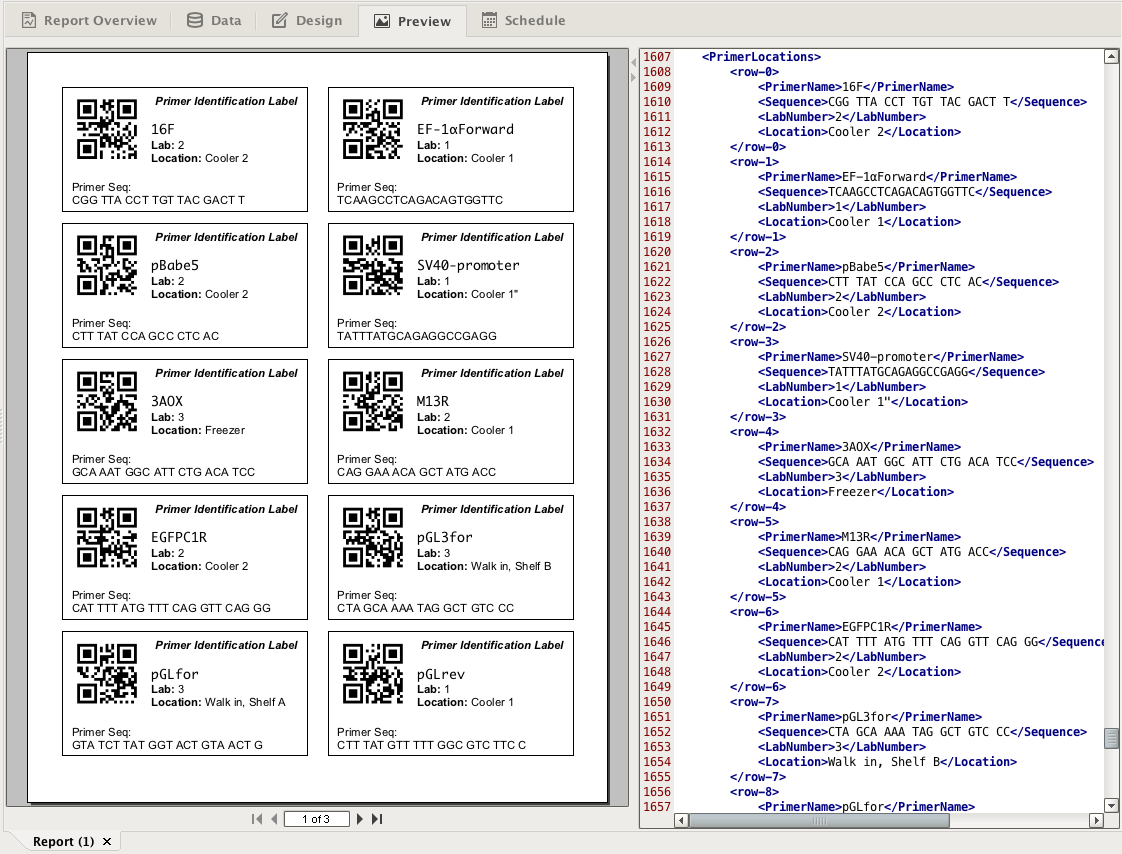Click the Preview tab icon
This screenshot has width=1122, height=854.
point(384,19)
